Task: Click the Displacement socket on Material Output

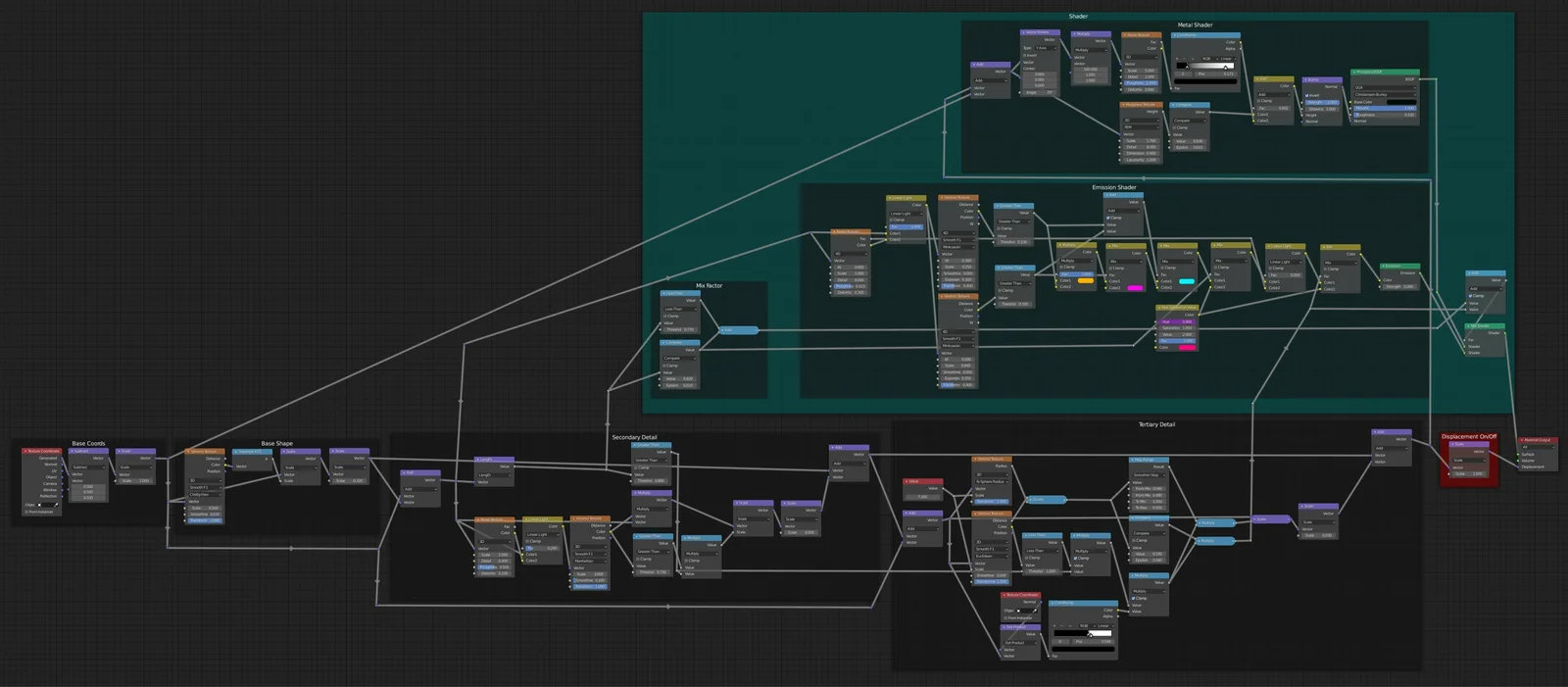Action: tap(1518, 467)
